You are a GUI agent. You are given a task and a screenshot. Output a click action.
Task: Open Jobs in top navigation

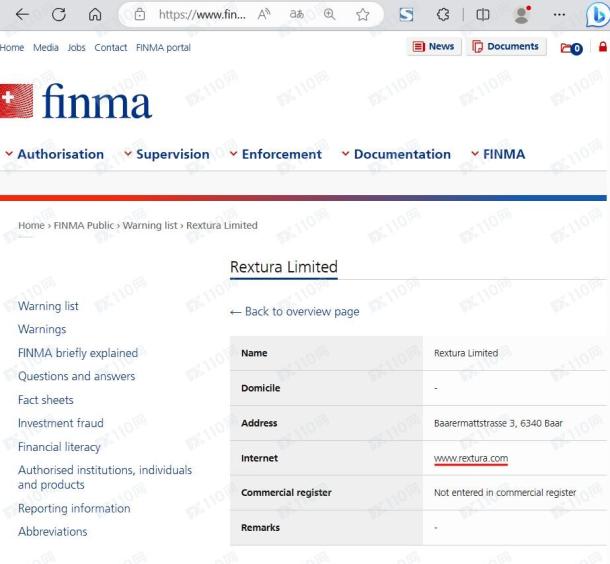(76, 47)
